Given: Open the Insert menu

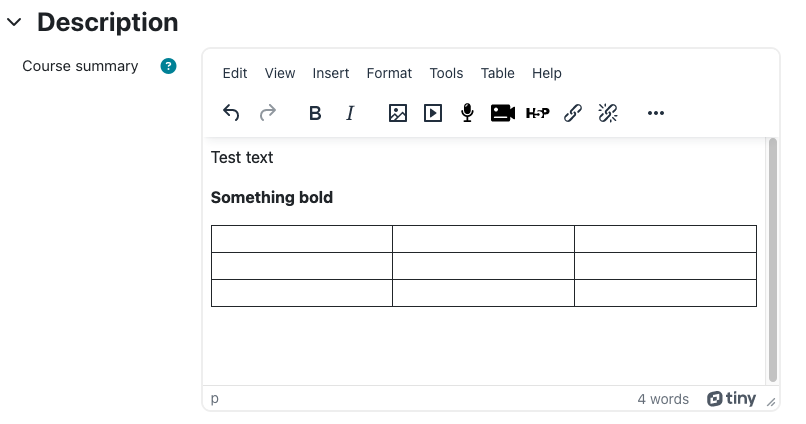Looking at the screenshot, I should coord(331,73).
